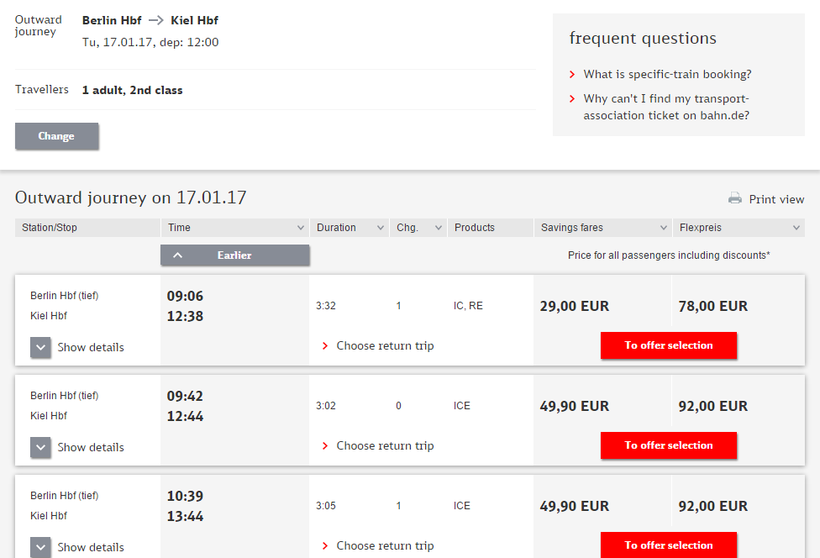Choose return trip for the 09:42 connection
The width and height of the screenshot is (820, 558).
385,446
